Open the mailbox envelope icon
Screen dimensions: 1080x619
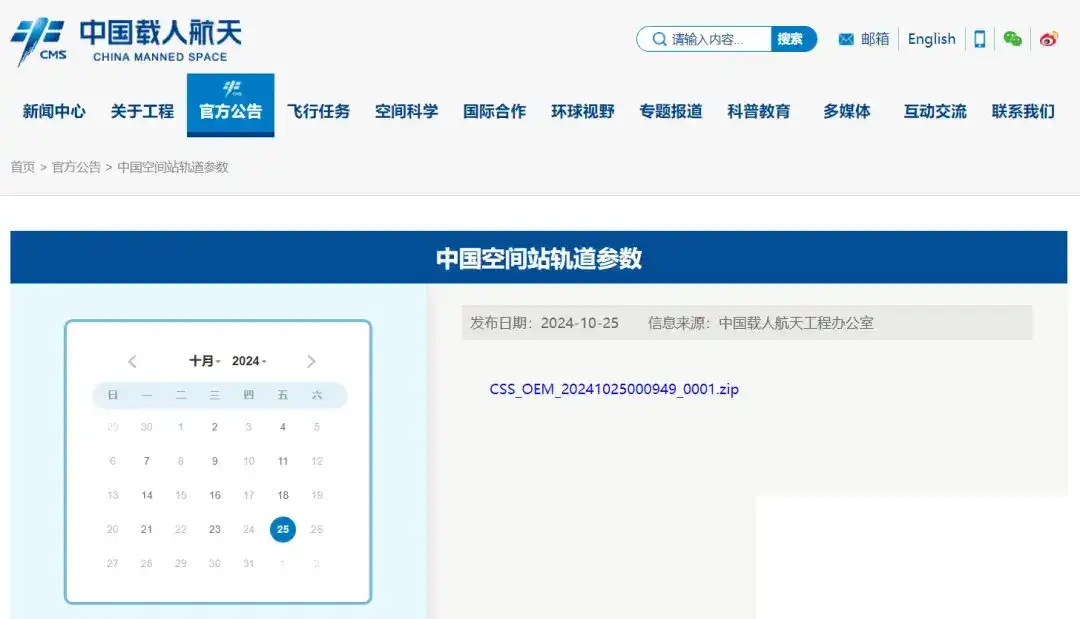click(x=846, y=39)
